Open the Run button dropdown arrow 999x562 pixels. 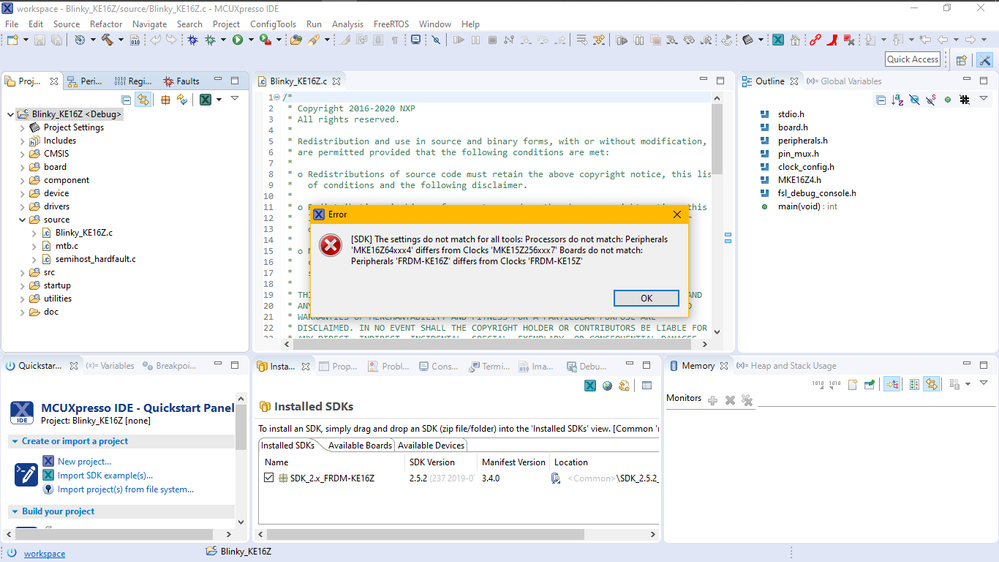pos(250,40)
